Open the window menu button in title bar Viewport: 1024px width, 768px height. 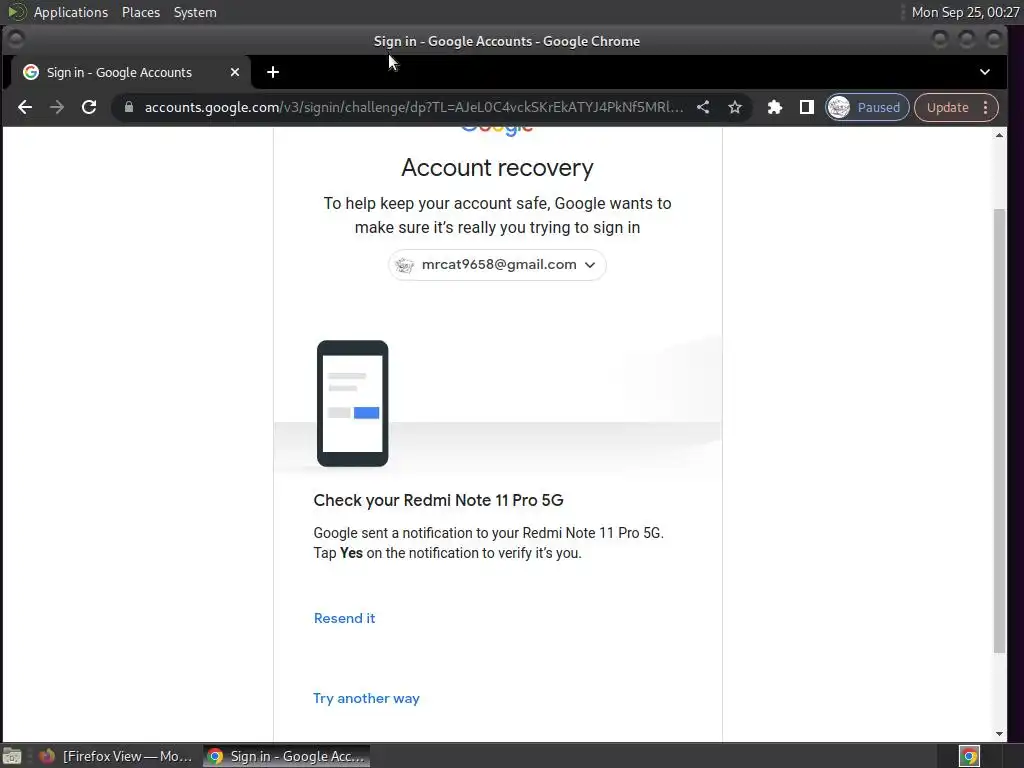point(16,40)
